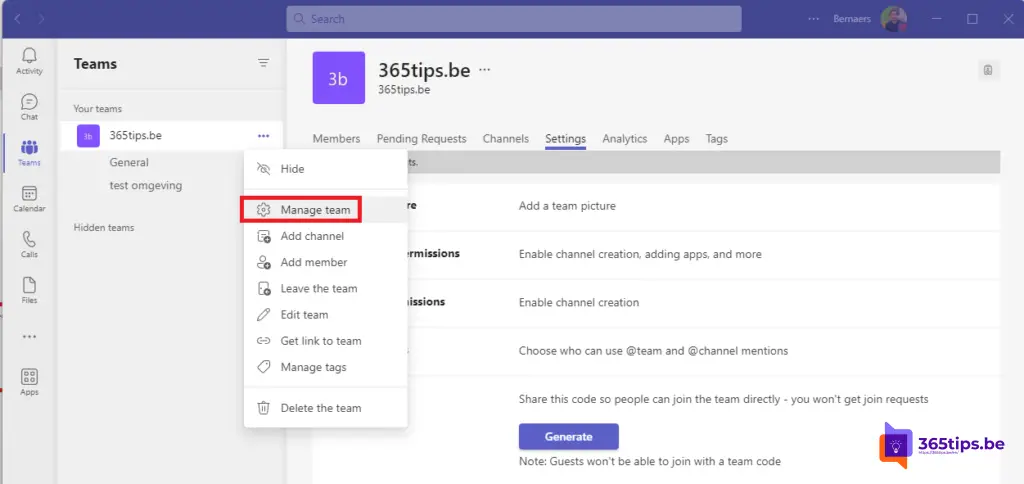Open the General channel

coord(129,162)
